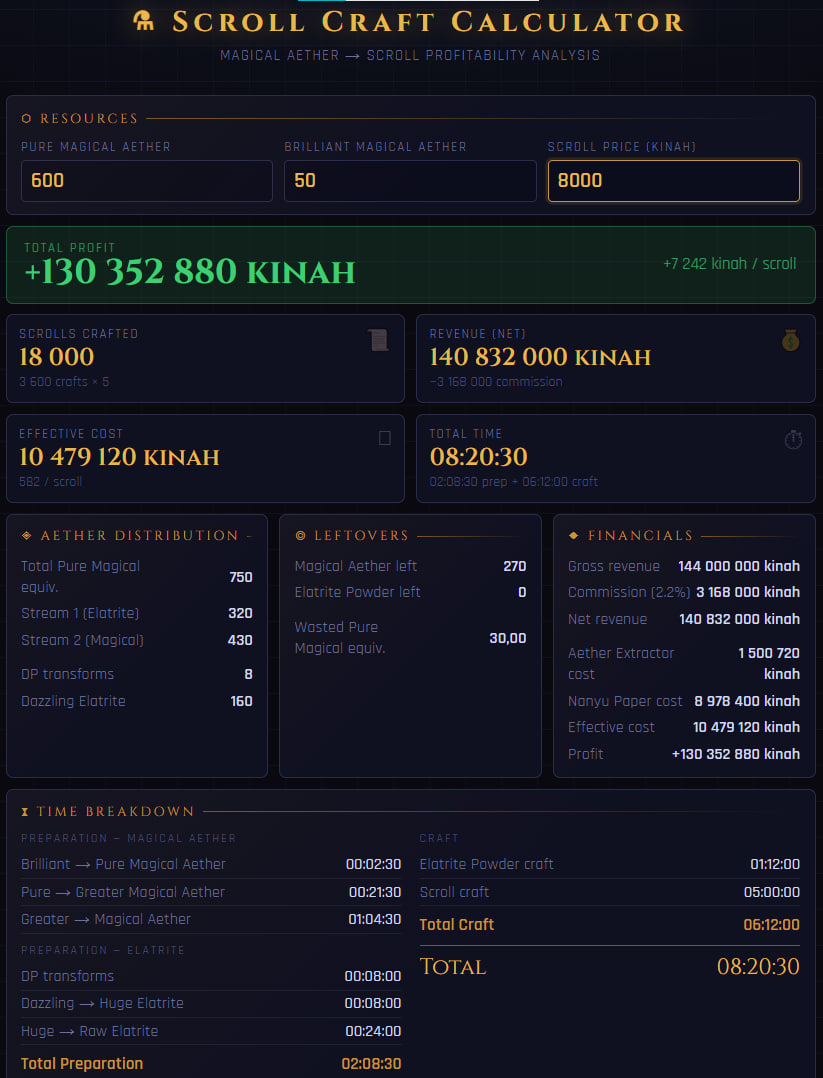Viewport: 823px width, 1078px height.
Task: Click the Total Craft row
Action: (x=610, y=925)
